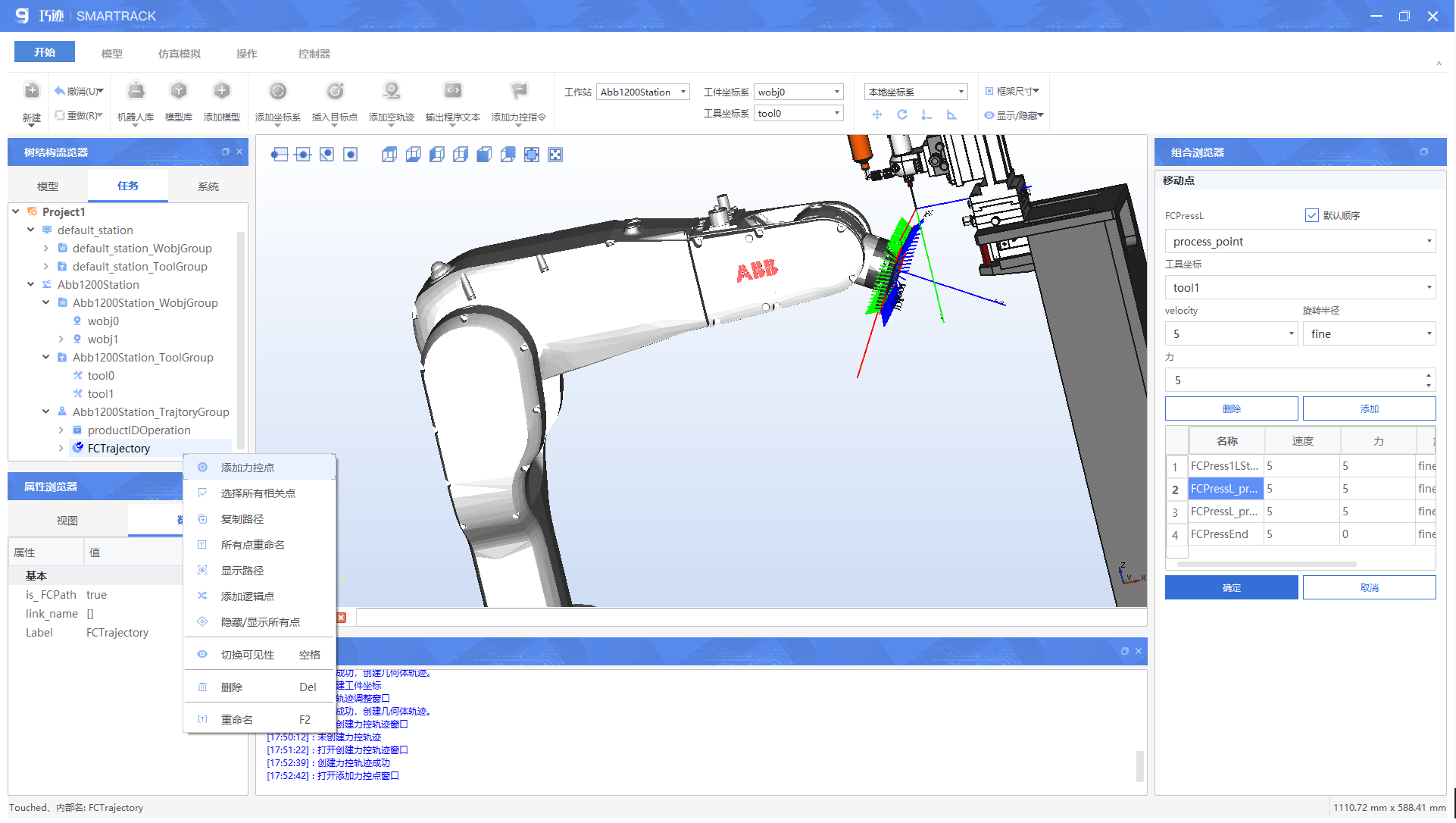Click the zoom extents expand icon

click(555, 155)
